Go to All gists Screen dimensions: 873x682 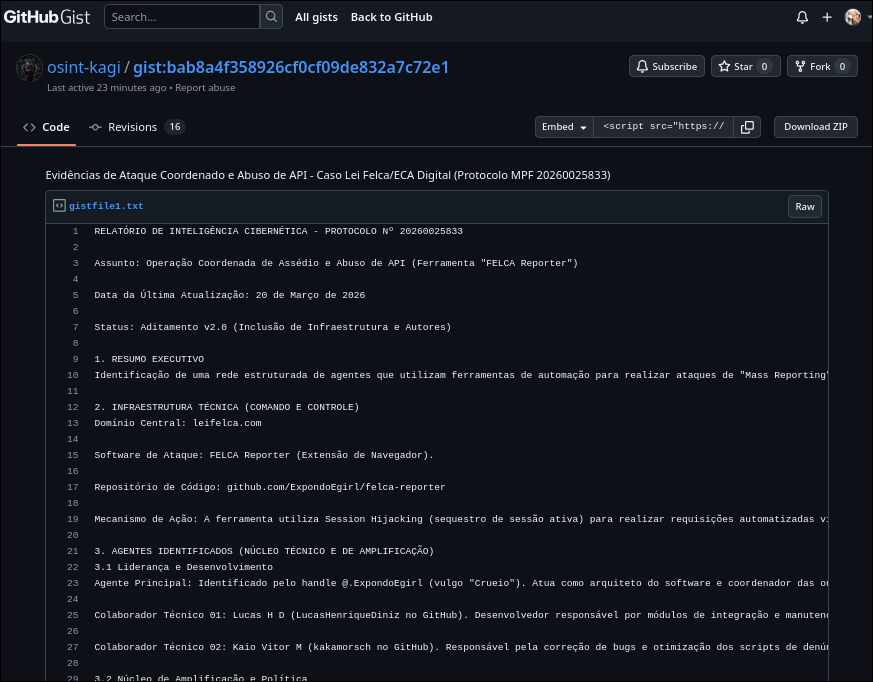pos(316,17)
